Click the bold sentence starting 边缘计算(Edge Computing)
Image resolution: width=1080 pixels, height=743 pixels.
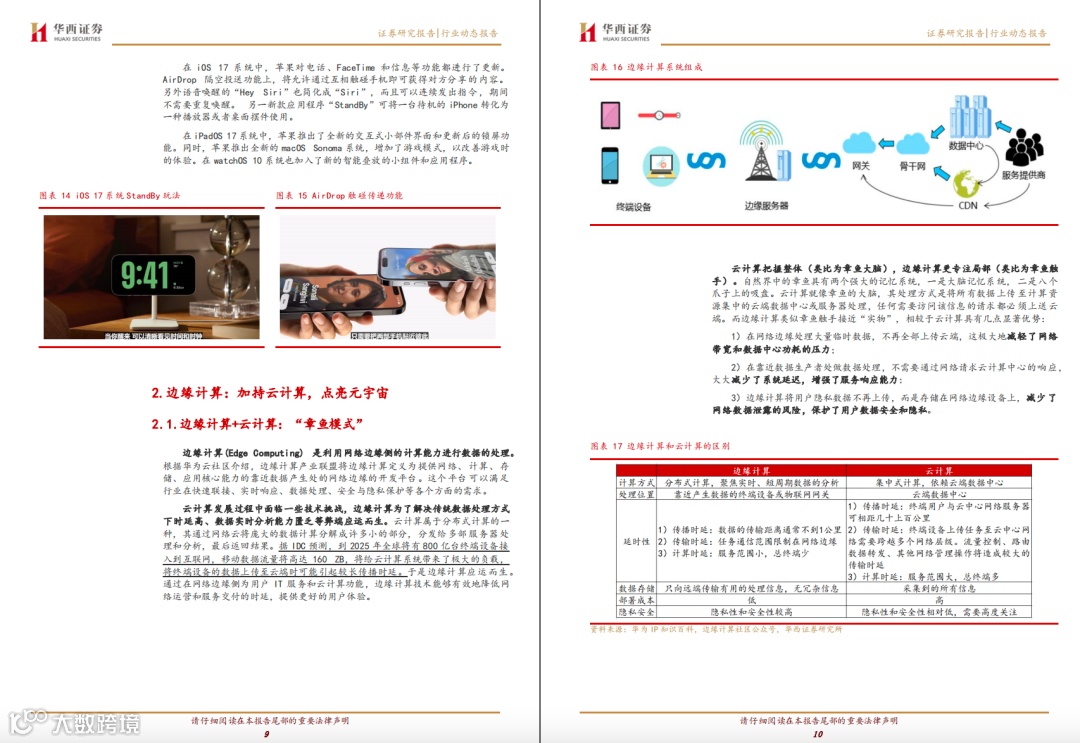pyautogui.click(x=349, y=453)
